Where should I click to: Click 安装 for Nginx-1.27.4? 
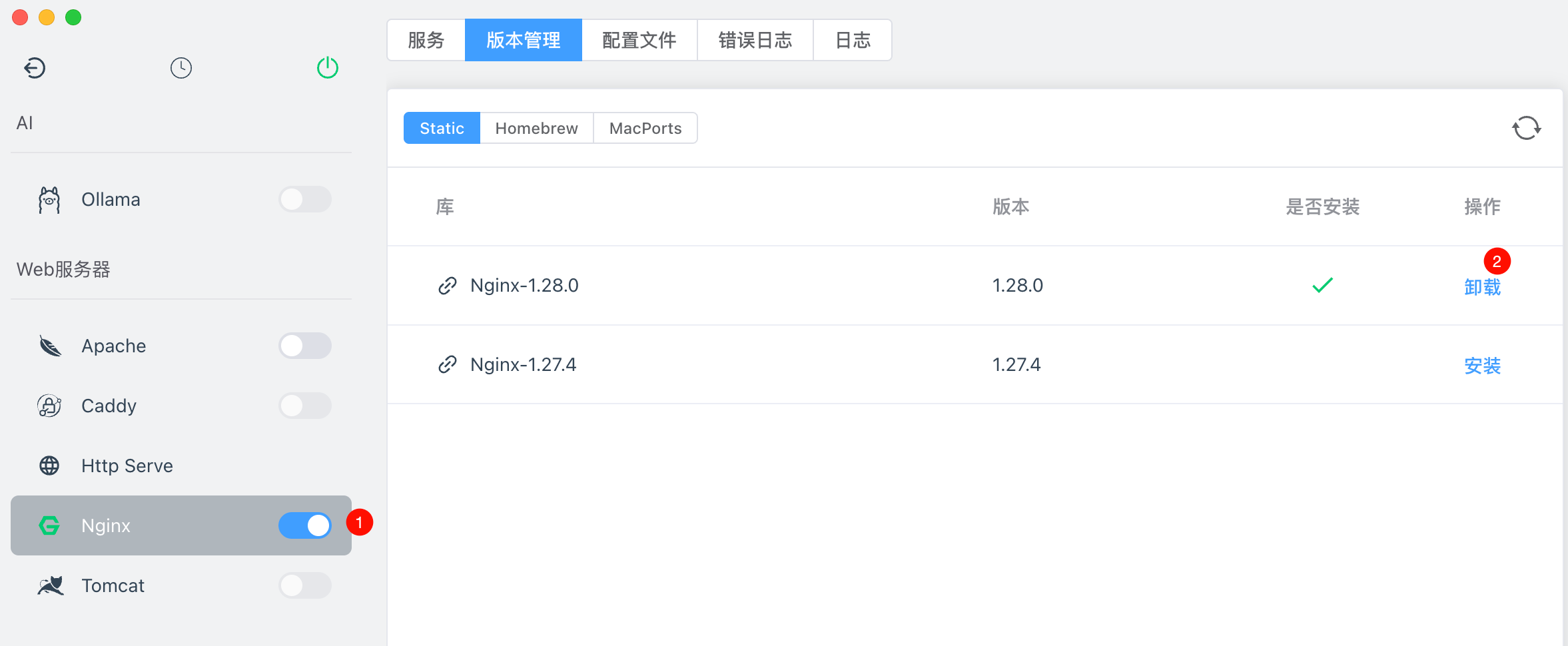[1482, 366]
